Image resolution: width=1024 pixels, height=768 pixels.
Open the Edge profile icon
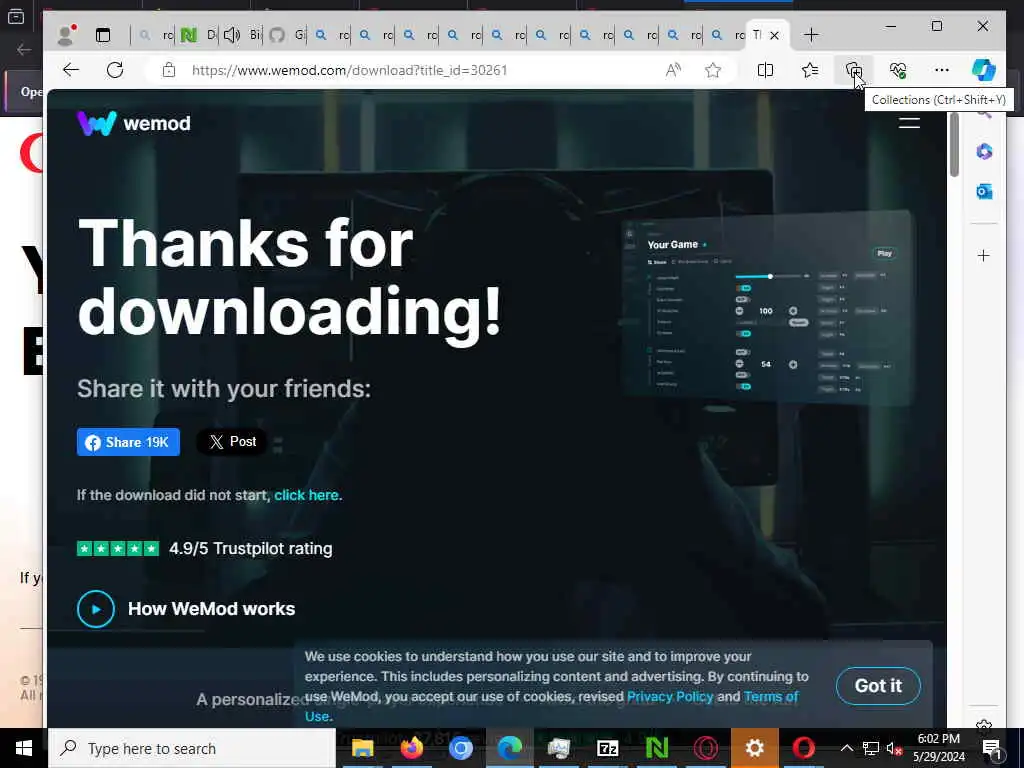tap(65, 35)
